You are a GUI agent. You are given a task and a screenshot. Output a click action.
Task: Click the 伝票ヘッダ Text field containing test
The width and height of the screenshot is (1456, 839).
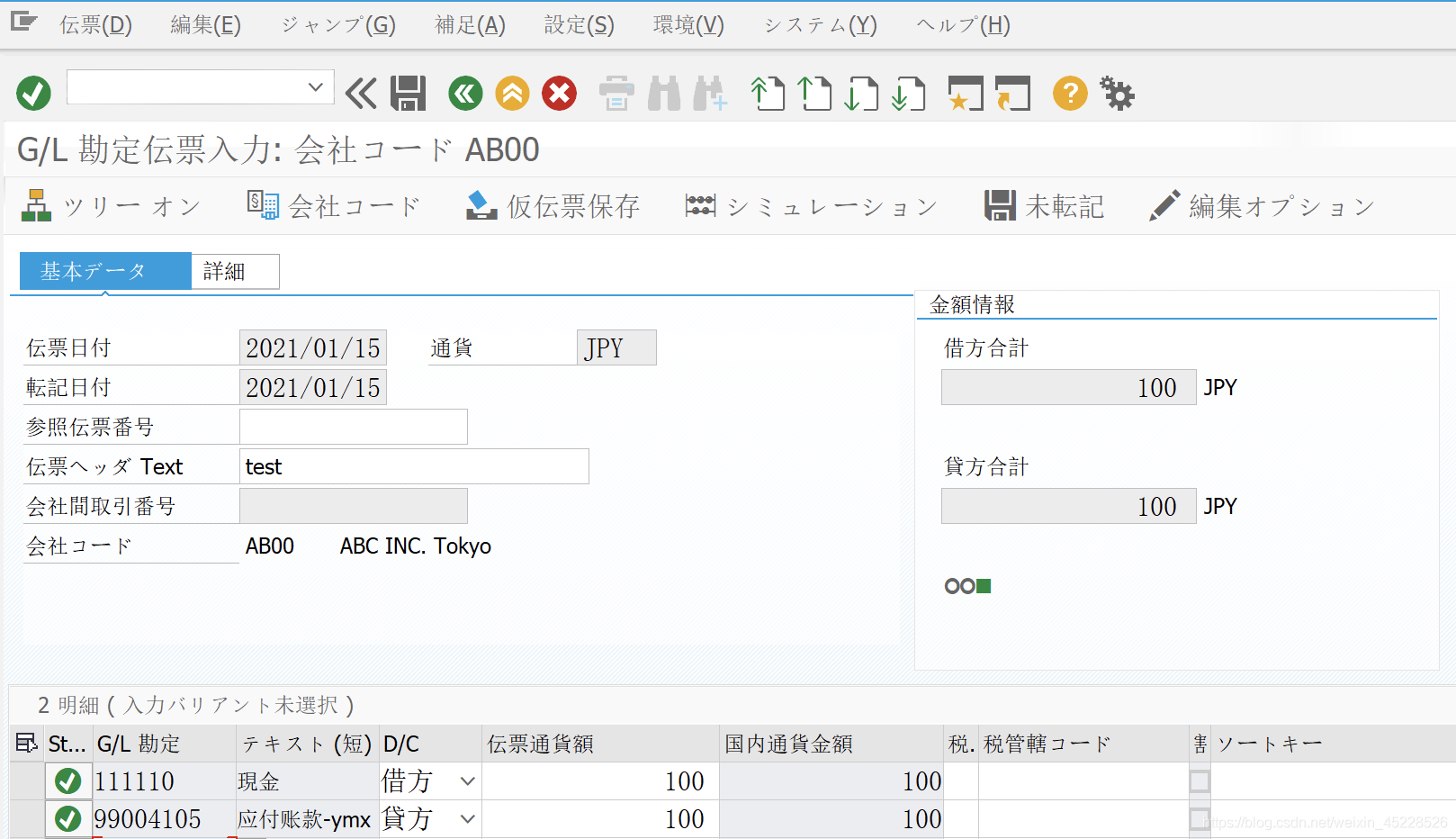coord(414,466)
